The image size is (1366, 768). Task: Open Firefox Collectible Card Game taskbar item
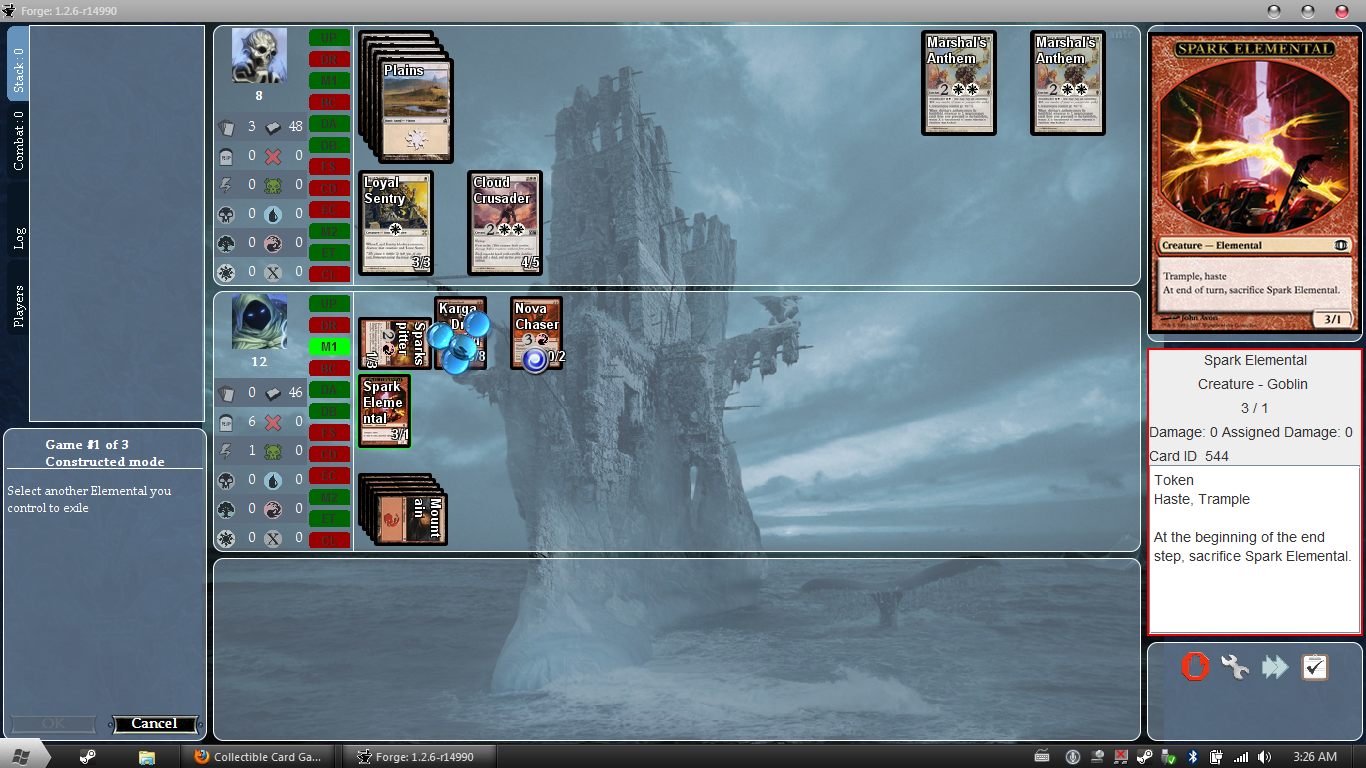259,757
